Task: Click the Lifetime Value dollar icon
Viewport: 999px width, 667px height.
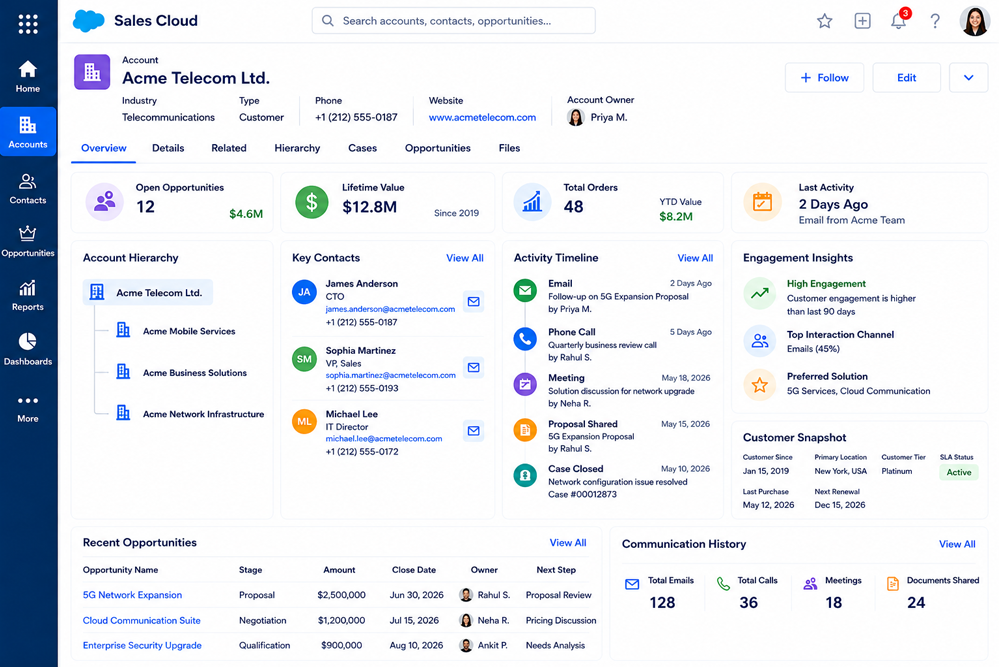Action: pos(312,202)
